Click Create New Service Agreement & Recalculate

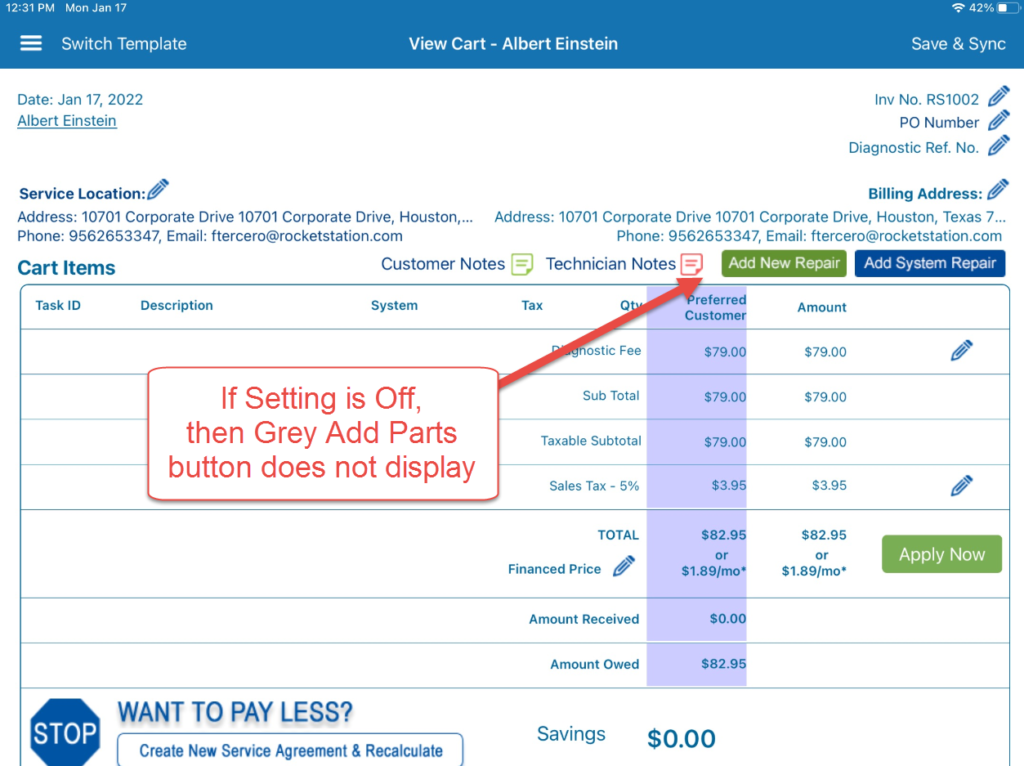[290, 750]
